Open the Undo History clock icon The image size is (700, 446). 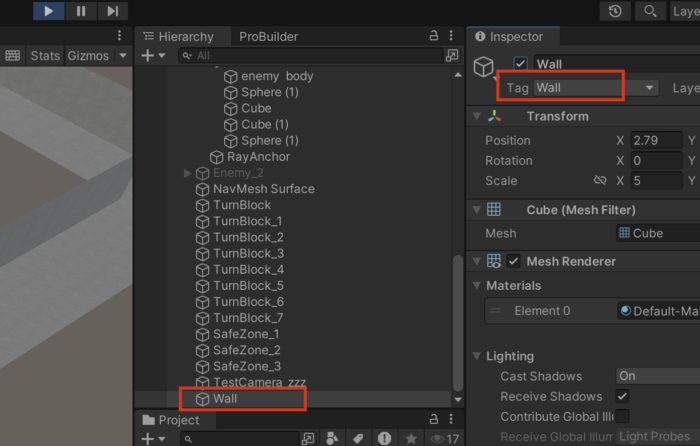click(615, 11)
